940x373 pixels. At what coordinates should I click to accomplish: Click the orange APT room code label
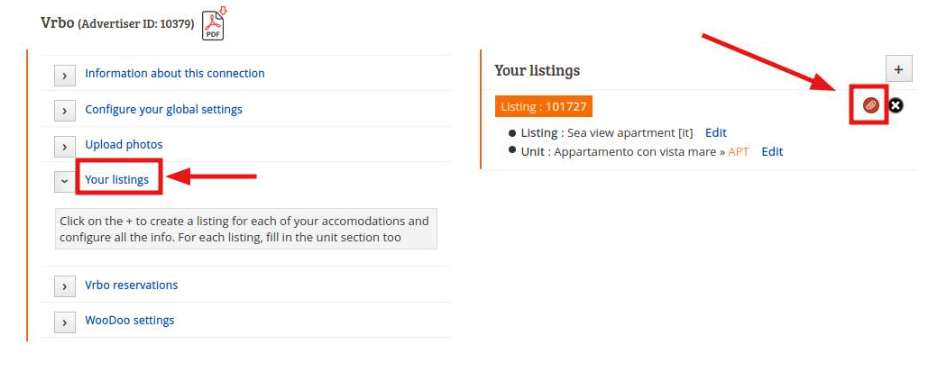click(739, 152)
